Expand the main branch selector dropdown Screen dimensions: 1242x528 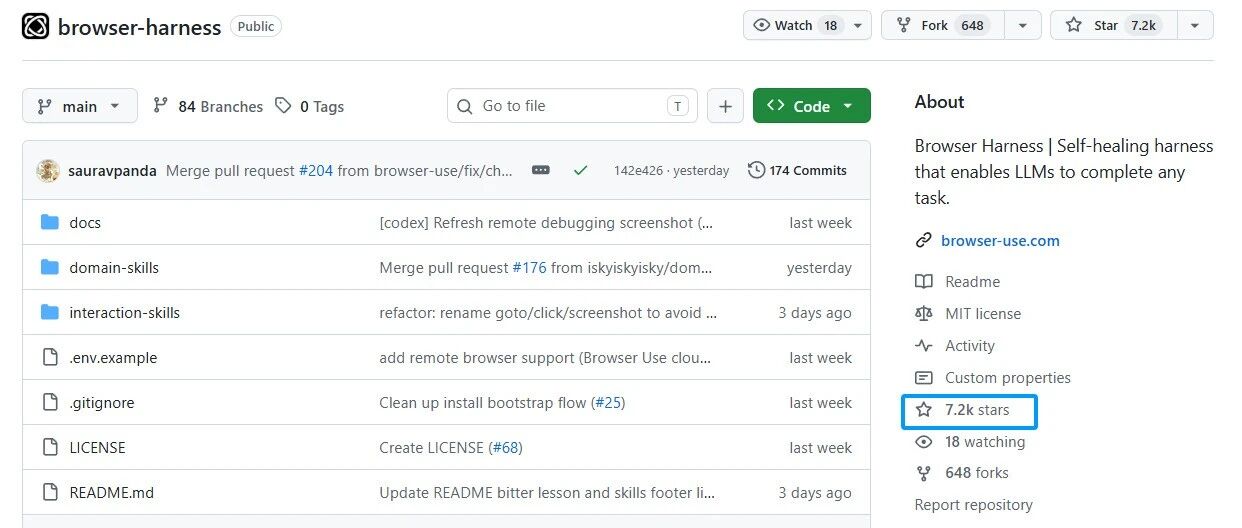click(x=80, y=106)
